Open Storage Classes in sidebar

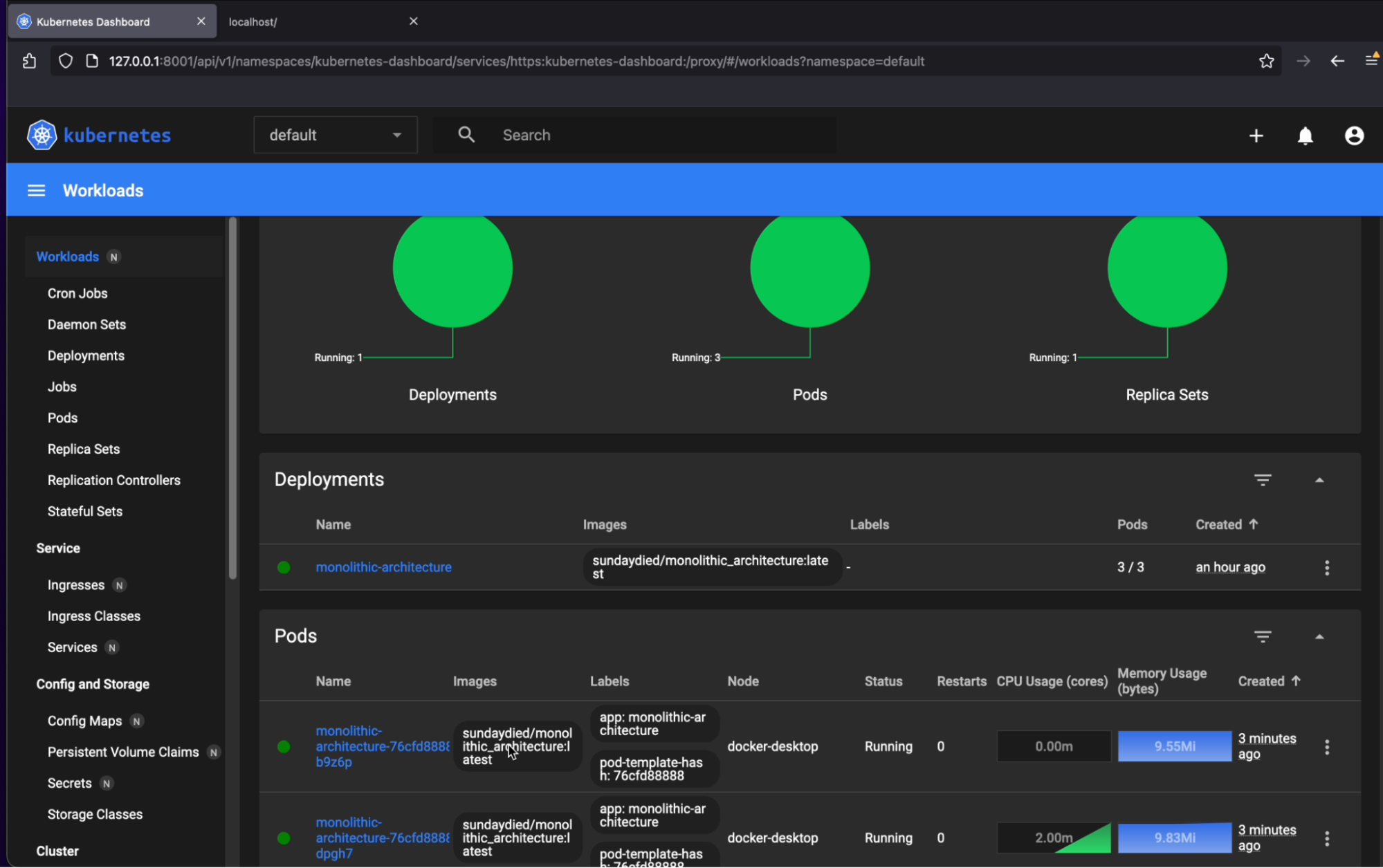[x=95, y=814]
